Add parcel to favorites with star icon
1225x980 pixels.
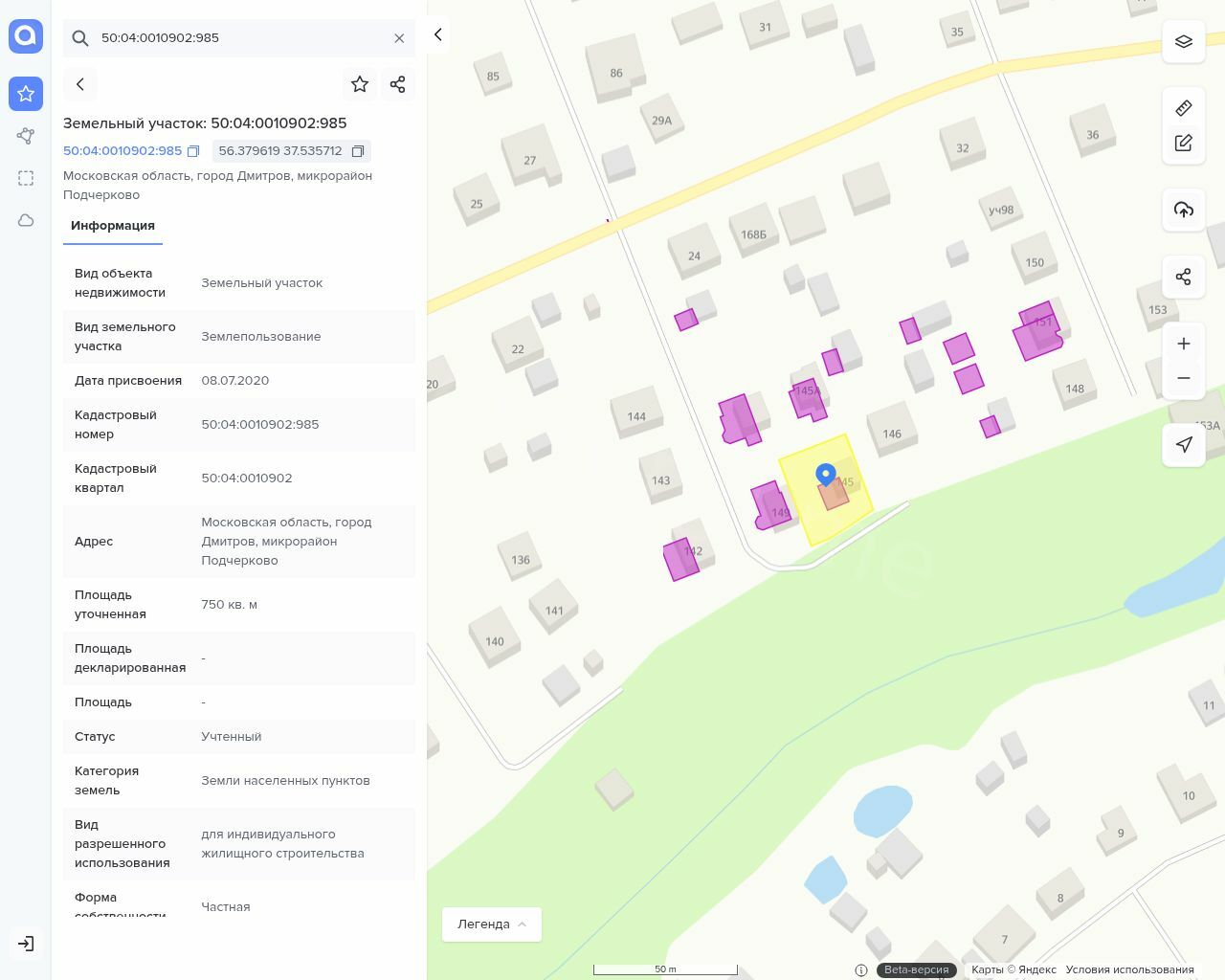360,84
